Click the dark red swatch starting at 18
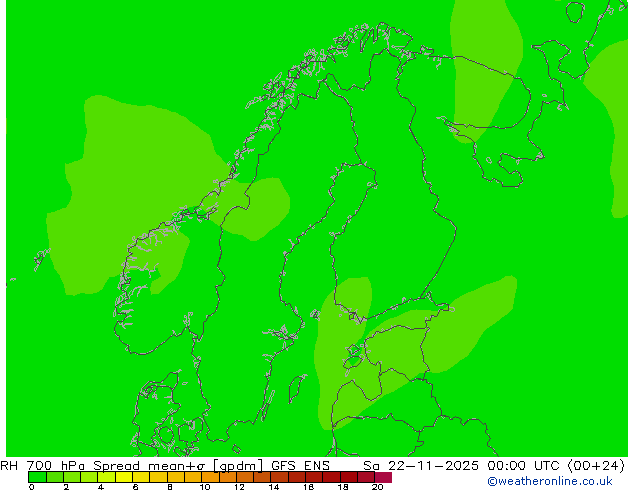 coord(349,477)
